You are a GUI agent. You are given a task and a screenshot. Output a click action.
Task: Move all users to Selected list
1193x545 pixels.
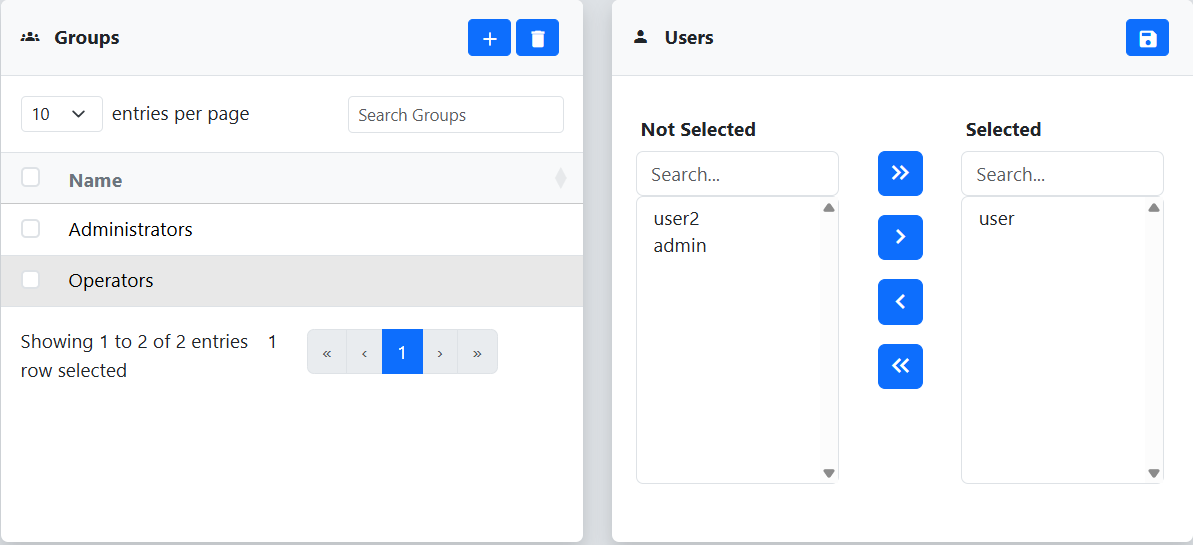[x=900, y=174]
